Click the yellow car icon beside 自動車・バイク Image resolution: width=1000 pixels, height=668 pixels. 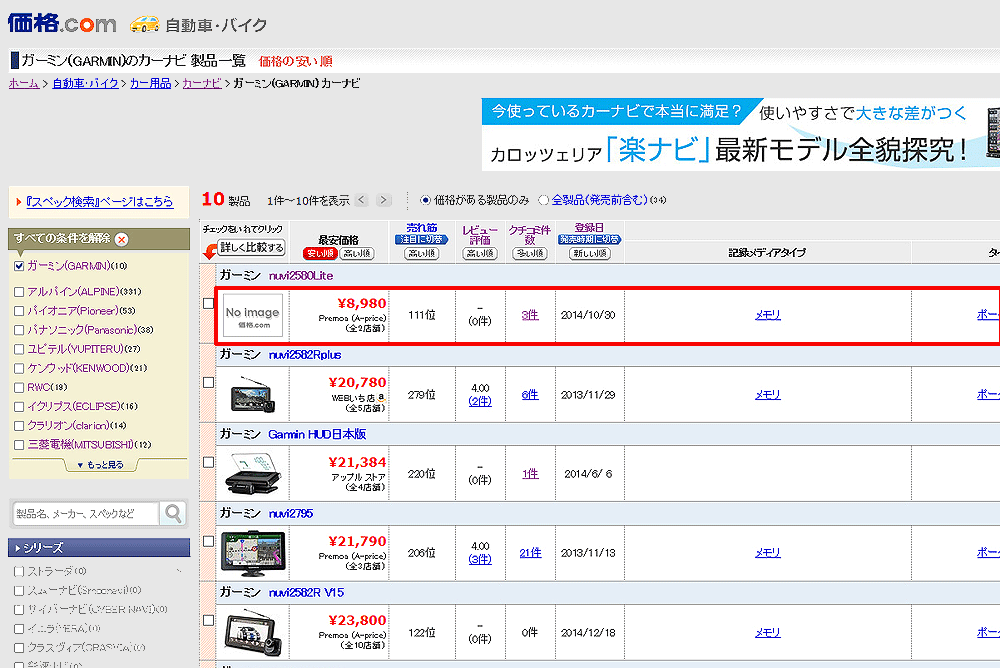click(145, 24)
